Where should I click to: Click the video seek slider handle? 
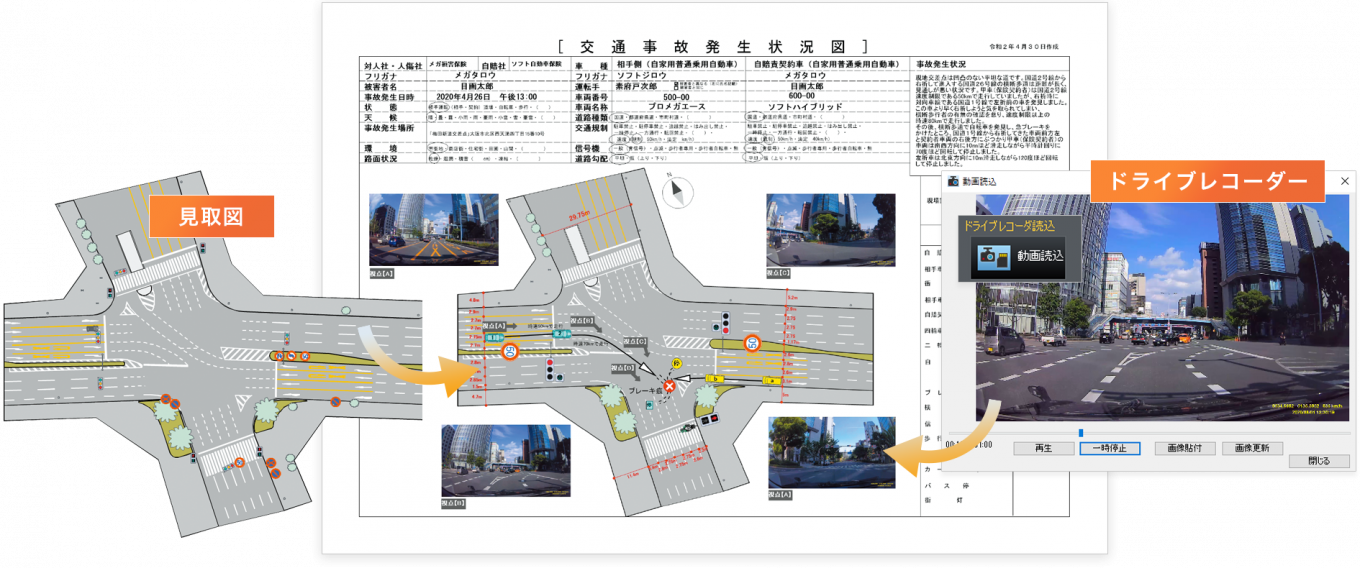pos(1080,433)
